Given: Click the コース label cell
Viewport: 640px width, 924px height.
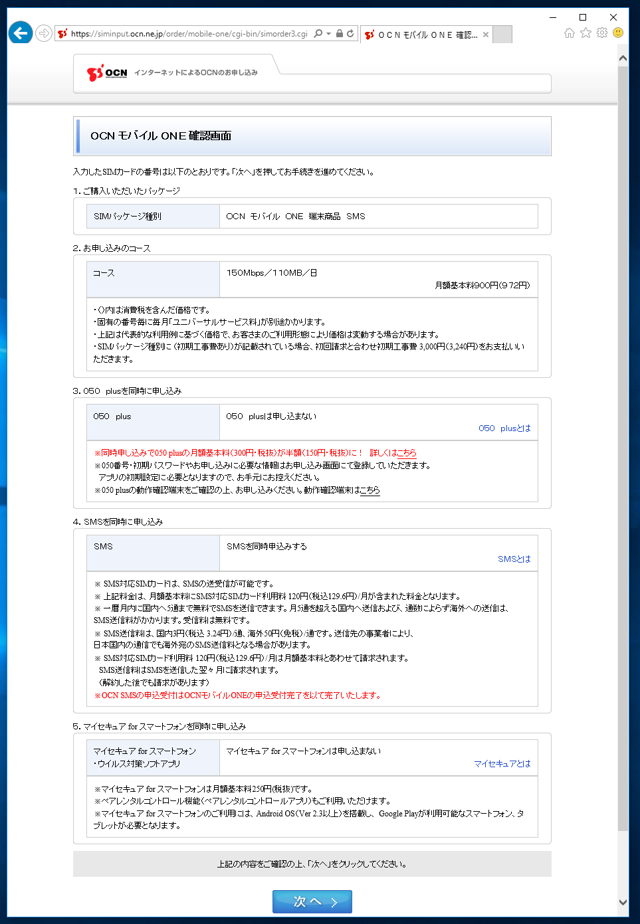Looking at the screenshot, I should [153, 279].
